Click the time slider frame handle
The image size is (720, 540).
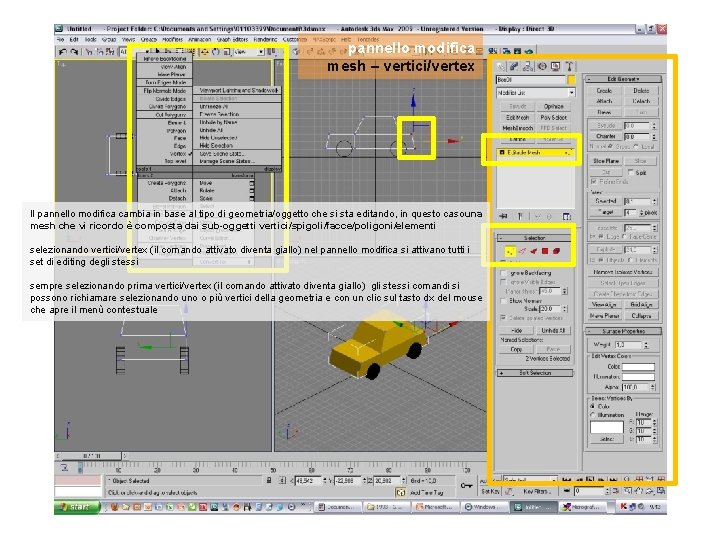91,456
